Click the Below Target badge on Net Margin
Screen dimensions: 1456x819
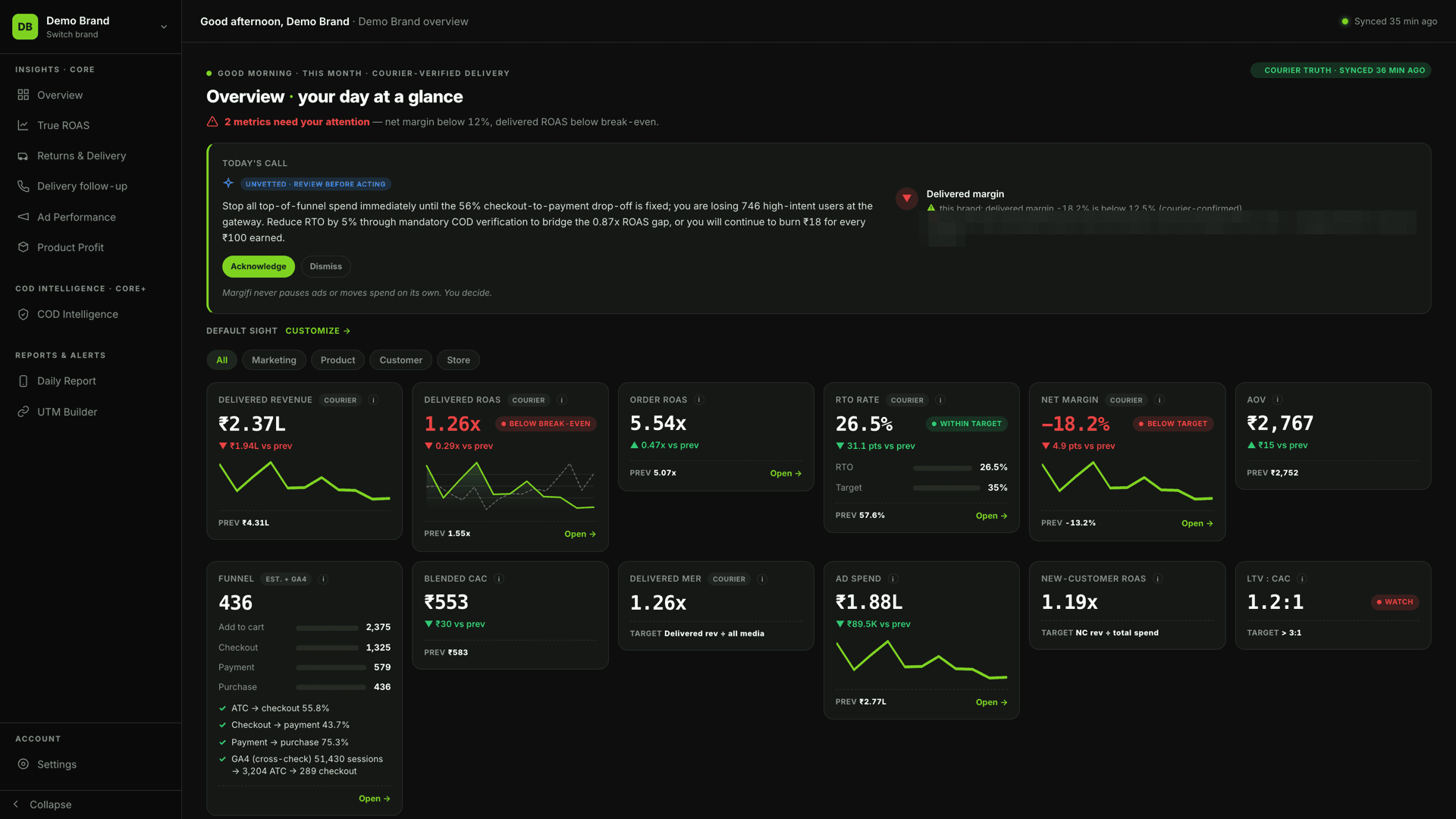tap(1172, 424)
